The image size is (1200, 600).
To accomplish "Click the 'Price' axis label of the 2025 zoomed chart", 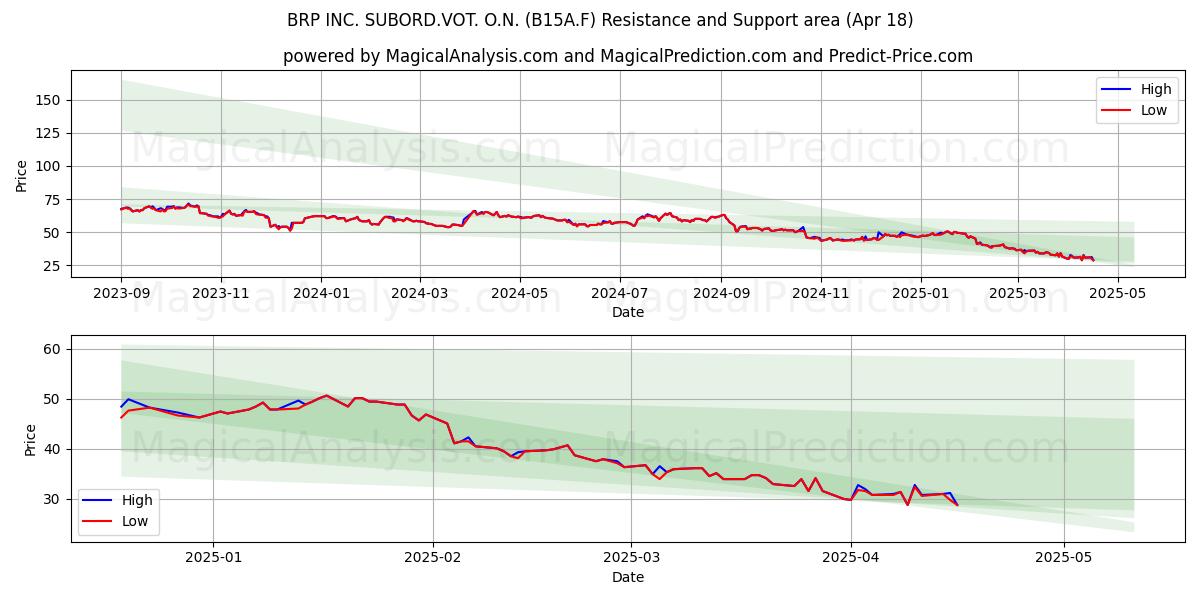I will 30,440.
